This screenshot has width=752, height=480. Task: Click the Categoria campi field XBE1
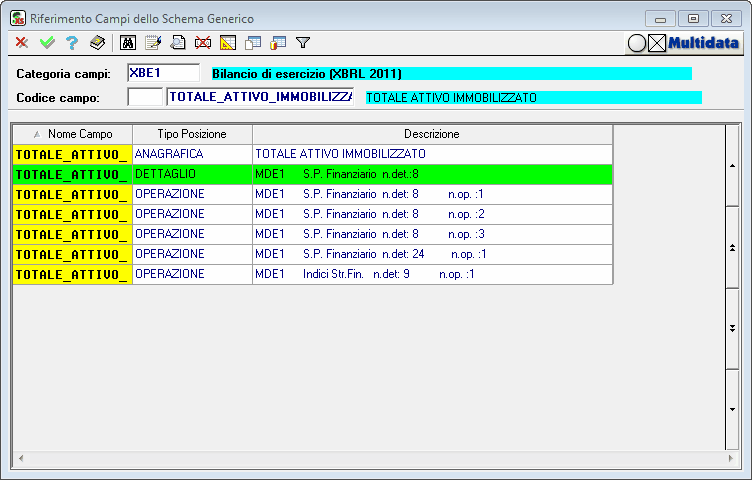164,73
